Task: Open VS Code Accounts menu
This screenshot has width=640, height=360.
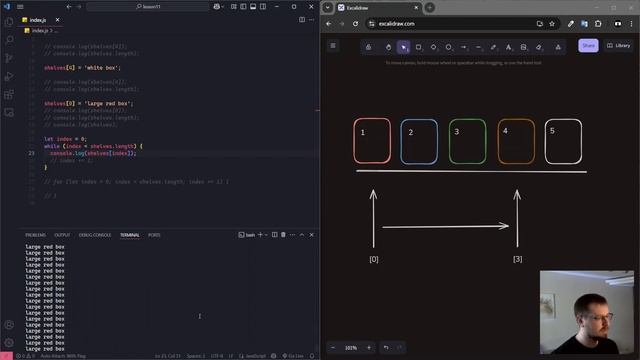Action: [x=9, y=325]
